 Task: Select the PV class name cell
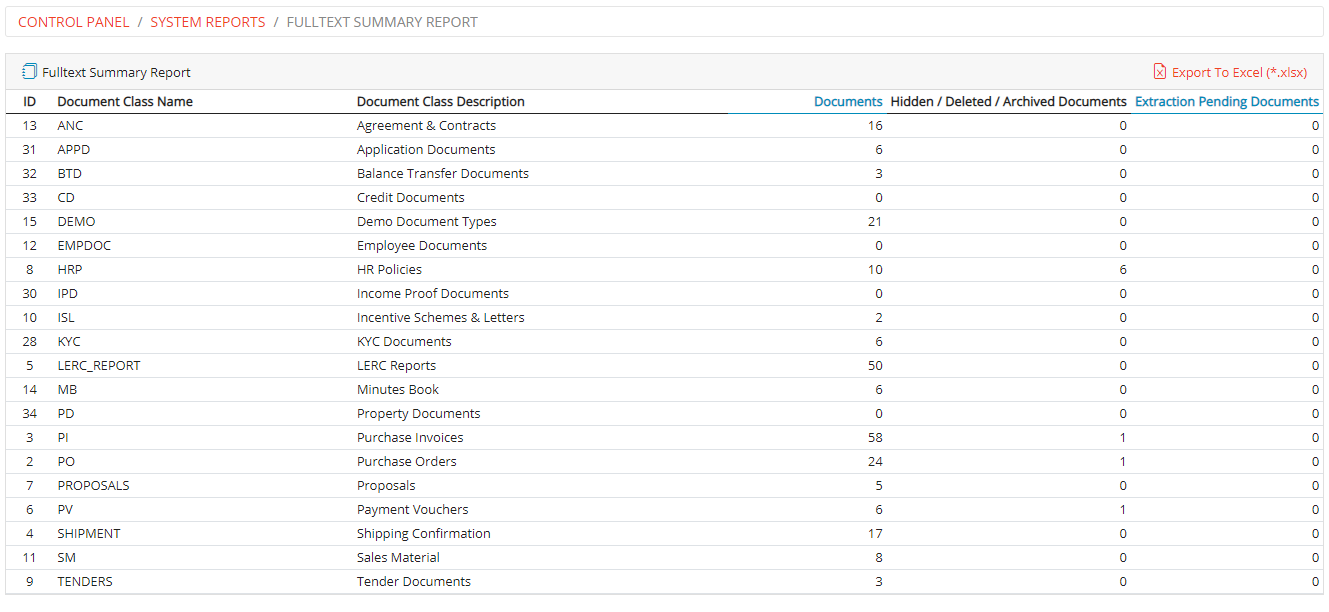pyautogui.click(x=65, y=510)
